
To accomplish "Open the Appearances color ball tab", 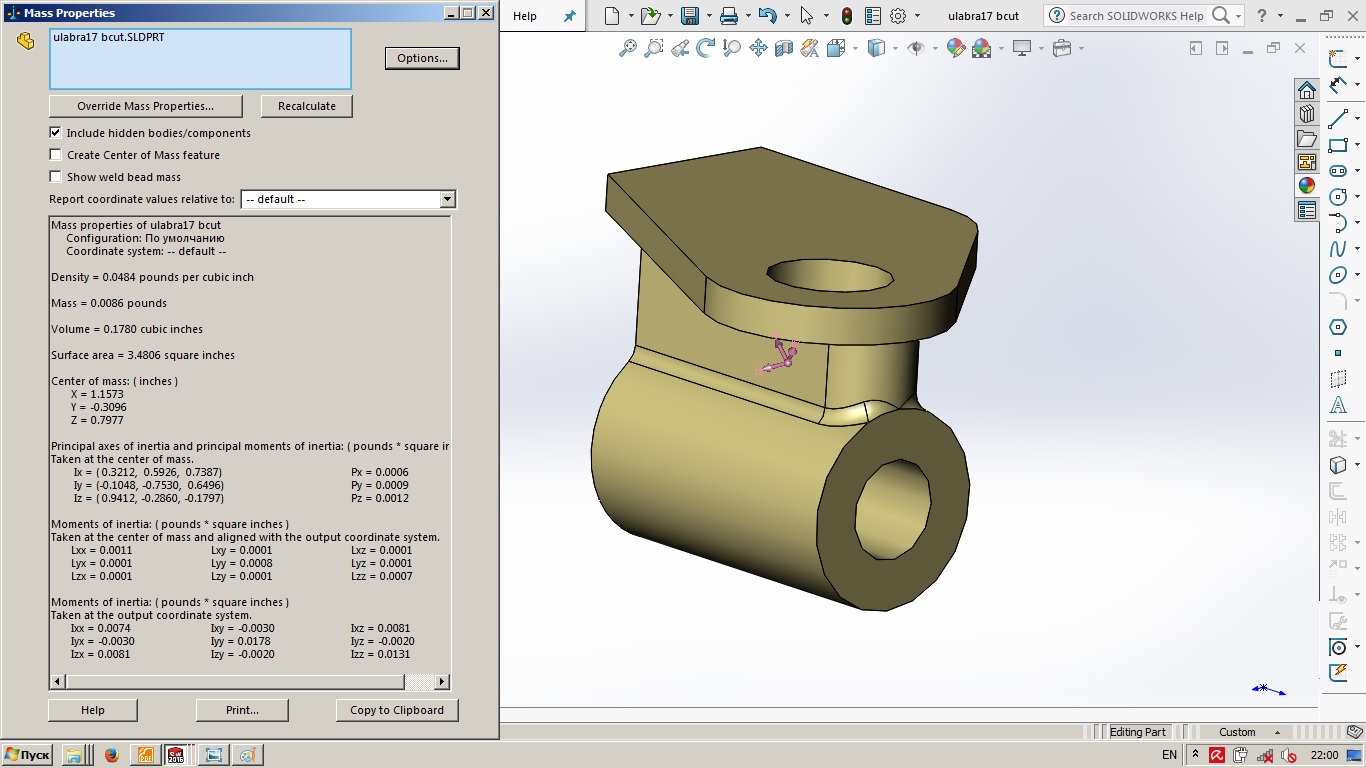I will 1307,186.
